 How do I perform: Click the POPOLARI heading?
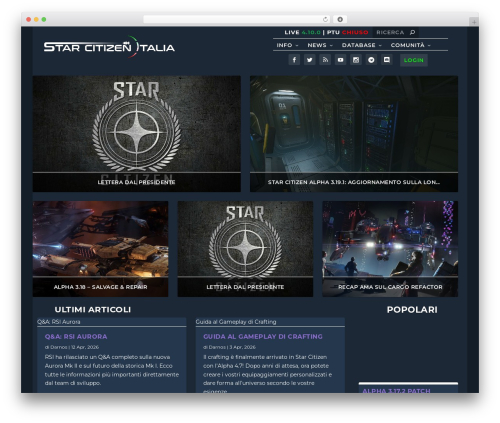(x=412, y=310)
